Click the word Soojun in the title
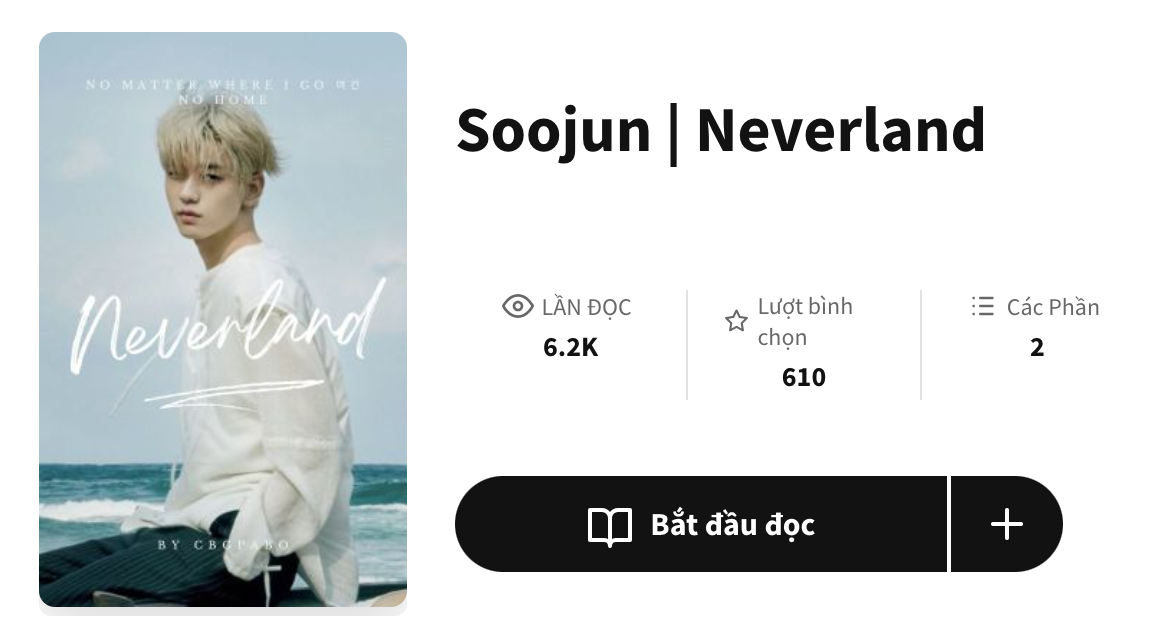1152x642 pixels. (x=554, y=130)
